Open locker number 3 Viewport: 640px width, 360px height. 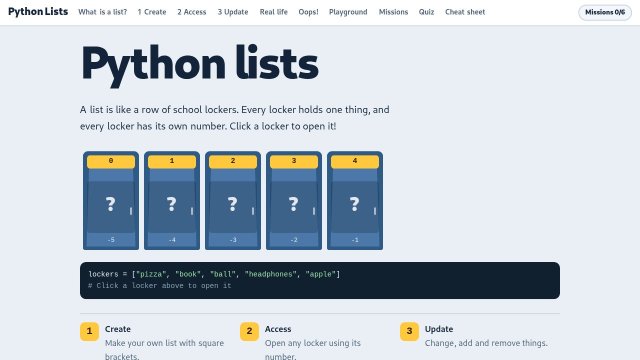(294, 200)
